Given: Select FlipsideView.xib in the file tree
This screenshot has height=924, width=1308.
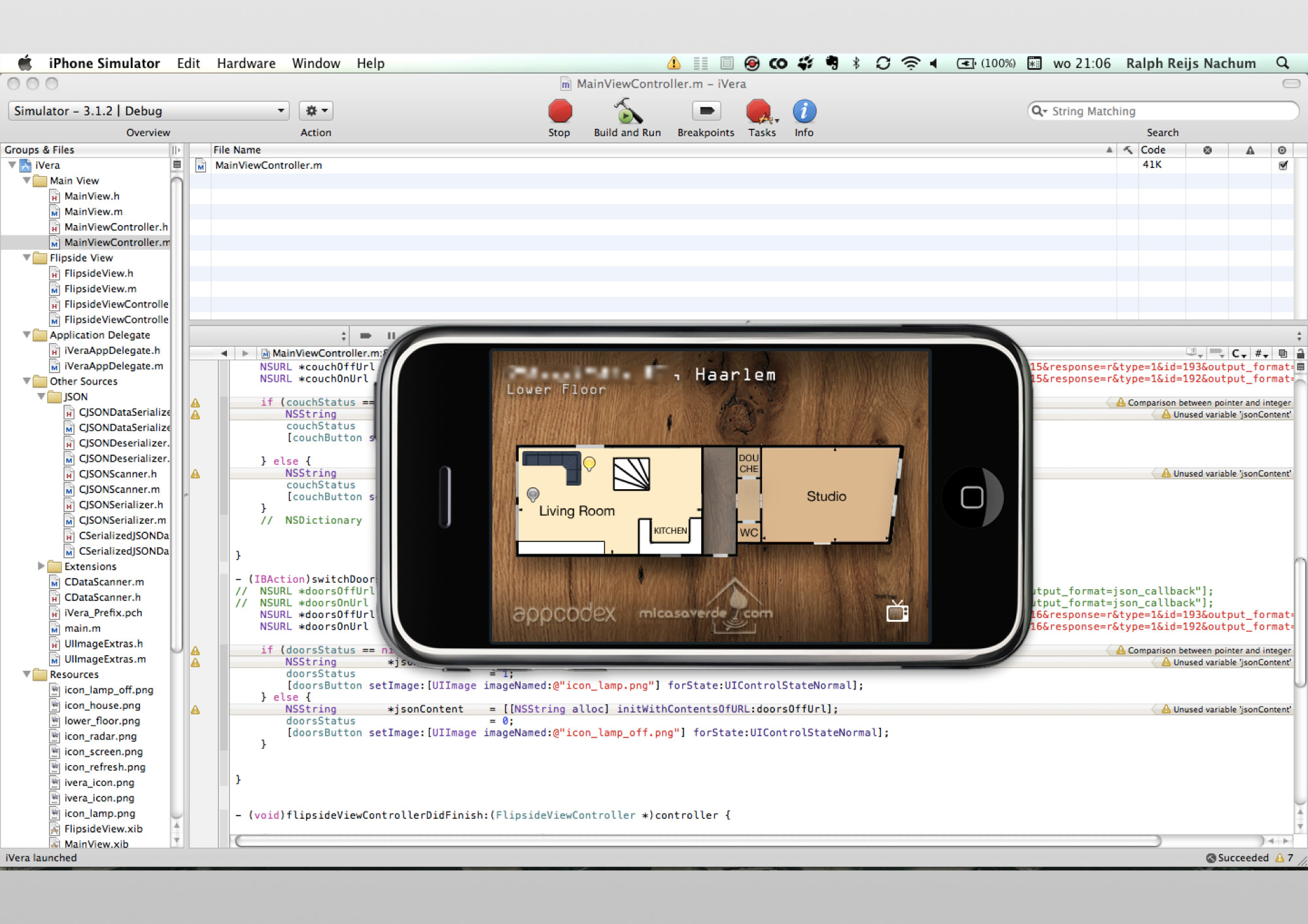Looking at the screenshot, I should [x=103, y=829].
